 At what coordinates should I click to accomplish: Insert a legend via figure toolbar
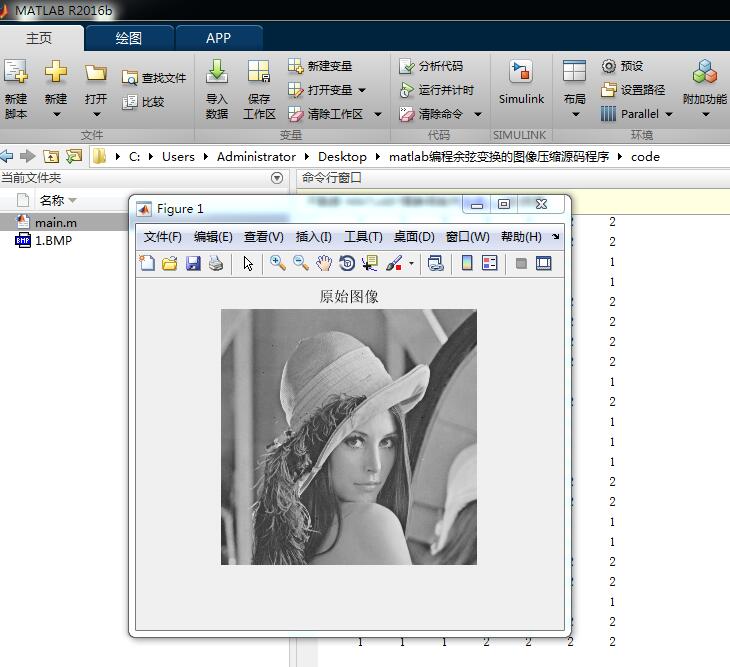(x=489, y=263)
